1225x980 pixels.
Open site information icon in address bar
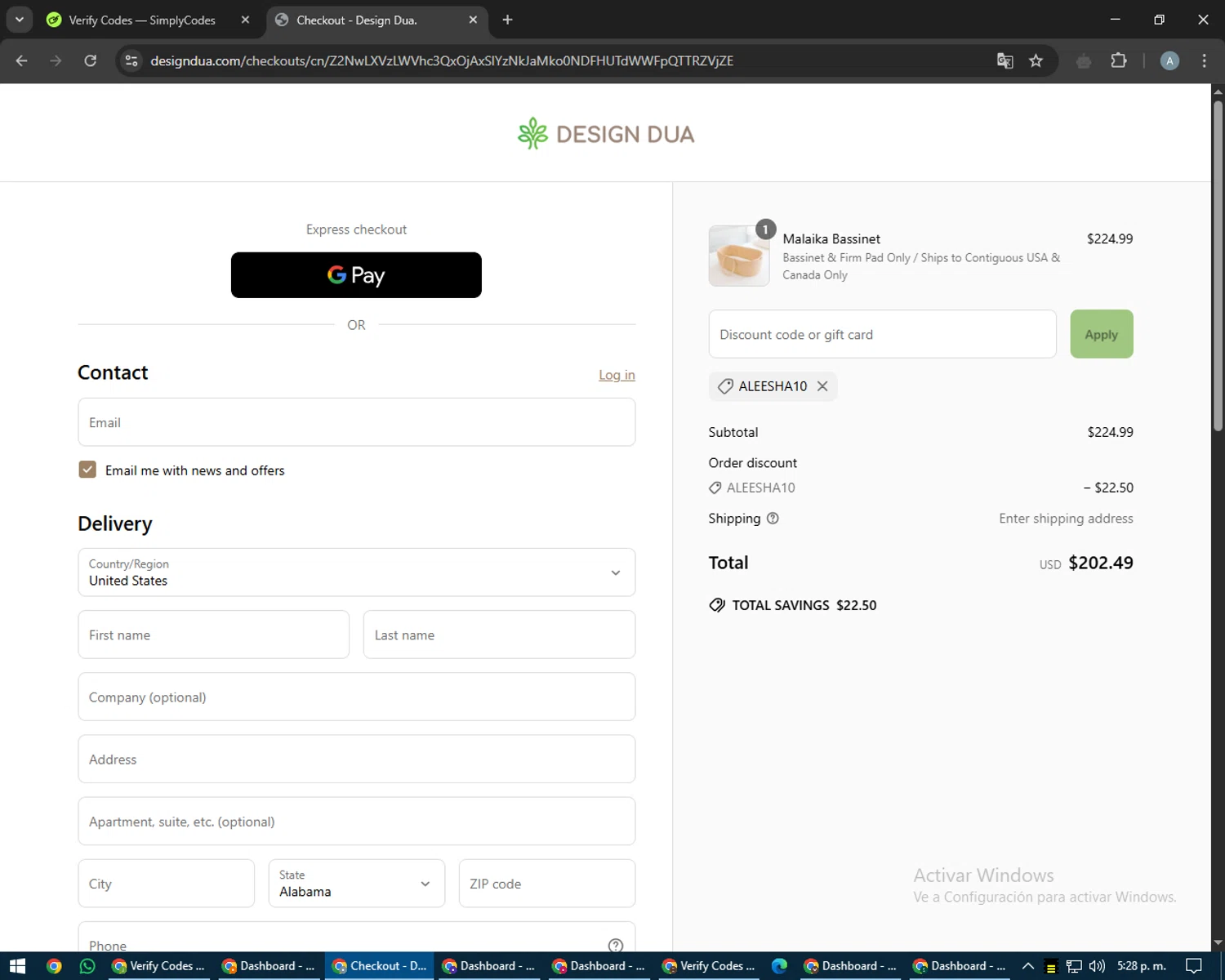tap(131, 60)
